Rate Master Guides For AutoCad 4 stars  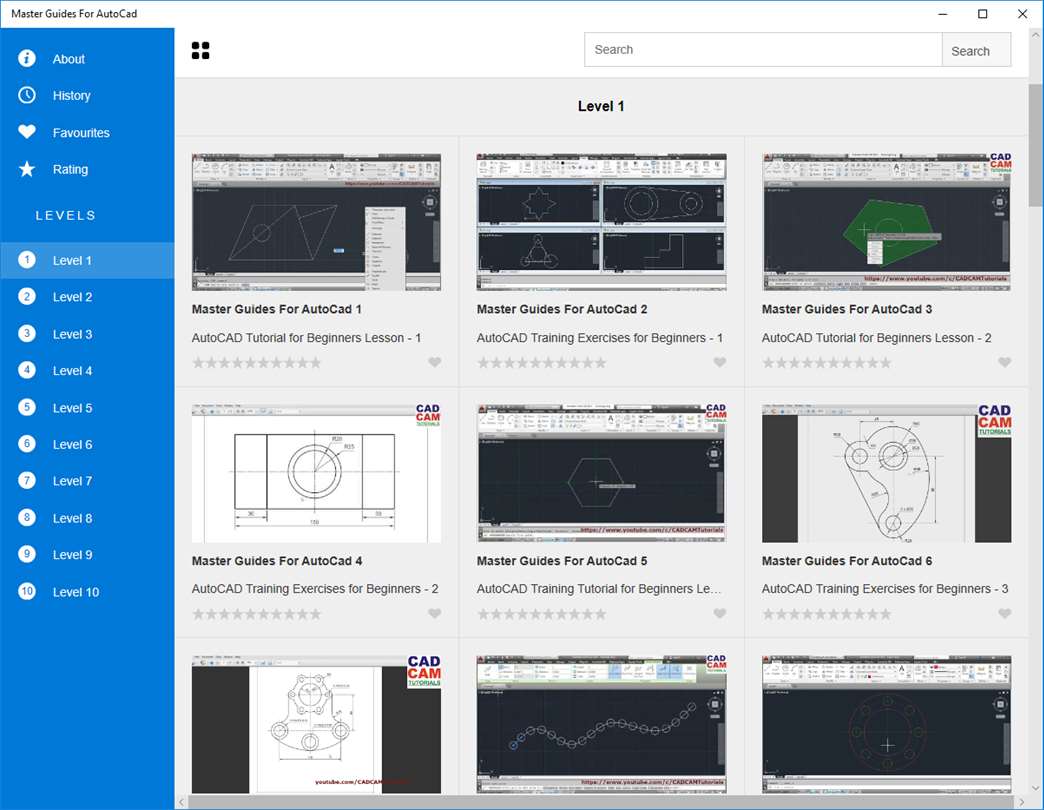(x=256, y=614)
